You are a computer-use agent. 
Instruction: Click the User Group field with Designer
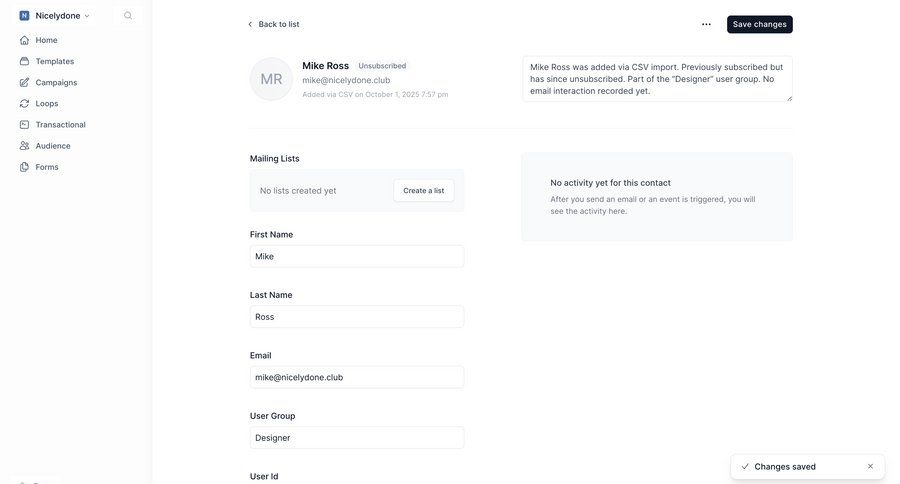tap(356, 438)
